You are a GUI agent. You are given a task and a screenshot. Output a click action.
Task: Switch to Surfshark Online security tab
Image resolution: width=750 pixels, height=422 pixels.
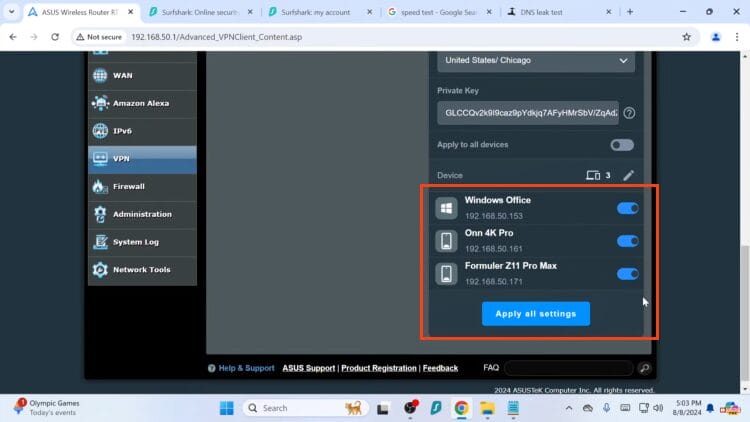point(199,12)
